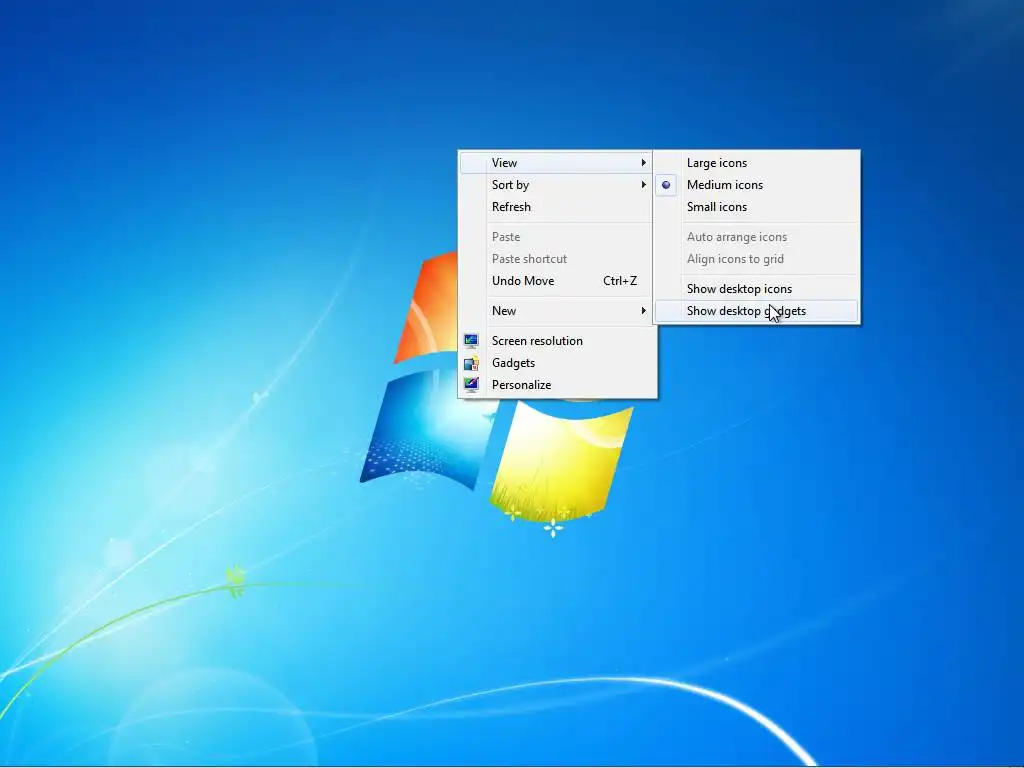Viewport: 1024px width, 768px height.
Task: Open Personalize from the context menu
Action: tap(556, 385)
